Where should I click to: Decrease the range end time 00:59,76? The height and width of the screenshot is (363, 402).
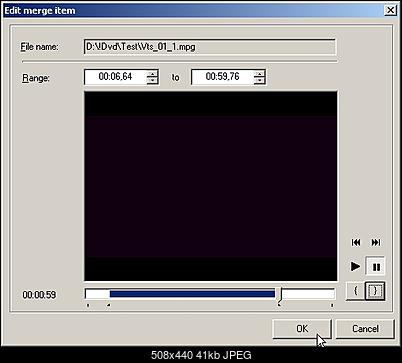[x=259, y=81]
